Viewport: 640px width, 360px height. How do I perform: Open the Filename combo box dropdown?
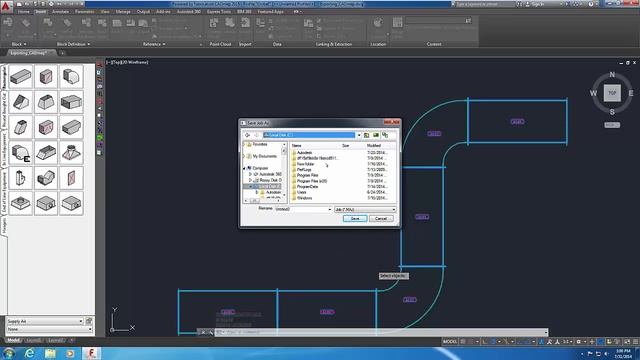point(329,209)
